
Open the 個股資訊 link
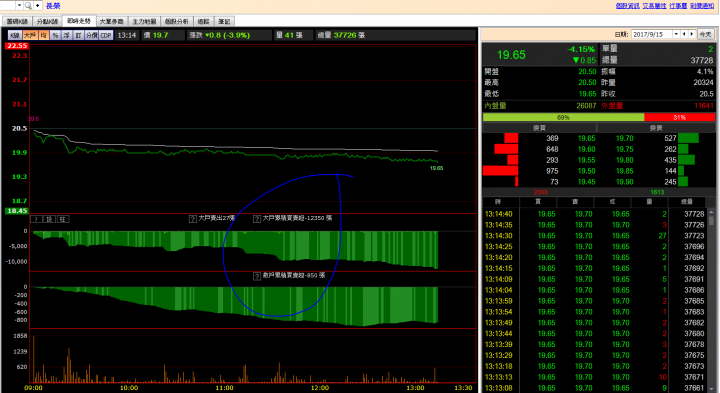tap(628, 6)
